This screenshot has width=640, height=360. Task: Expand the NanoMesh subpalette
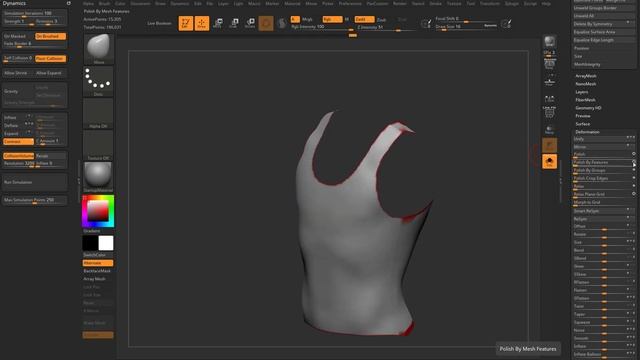tap(586, 84)
